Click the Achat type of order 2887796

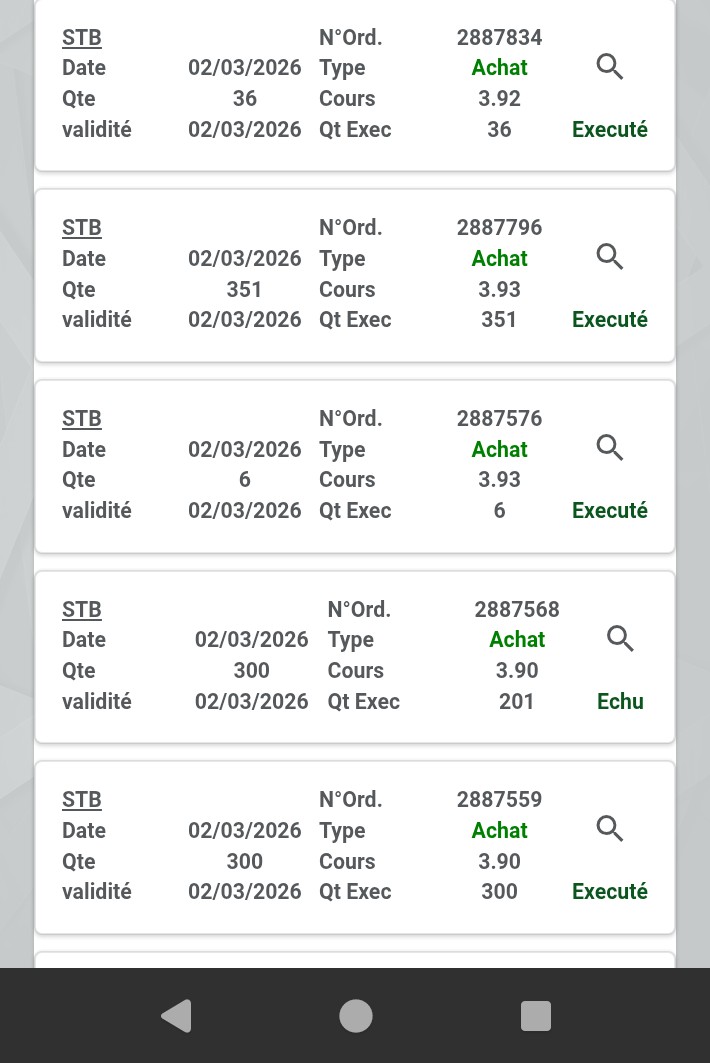499,259
